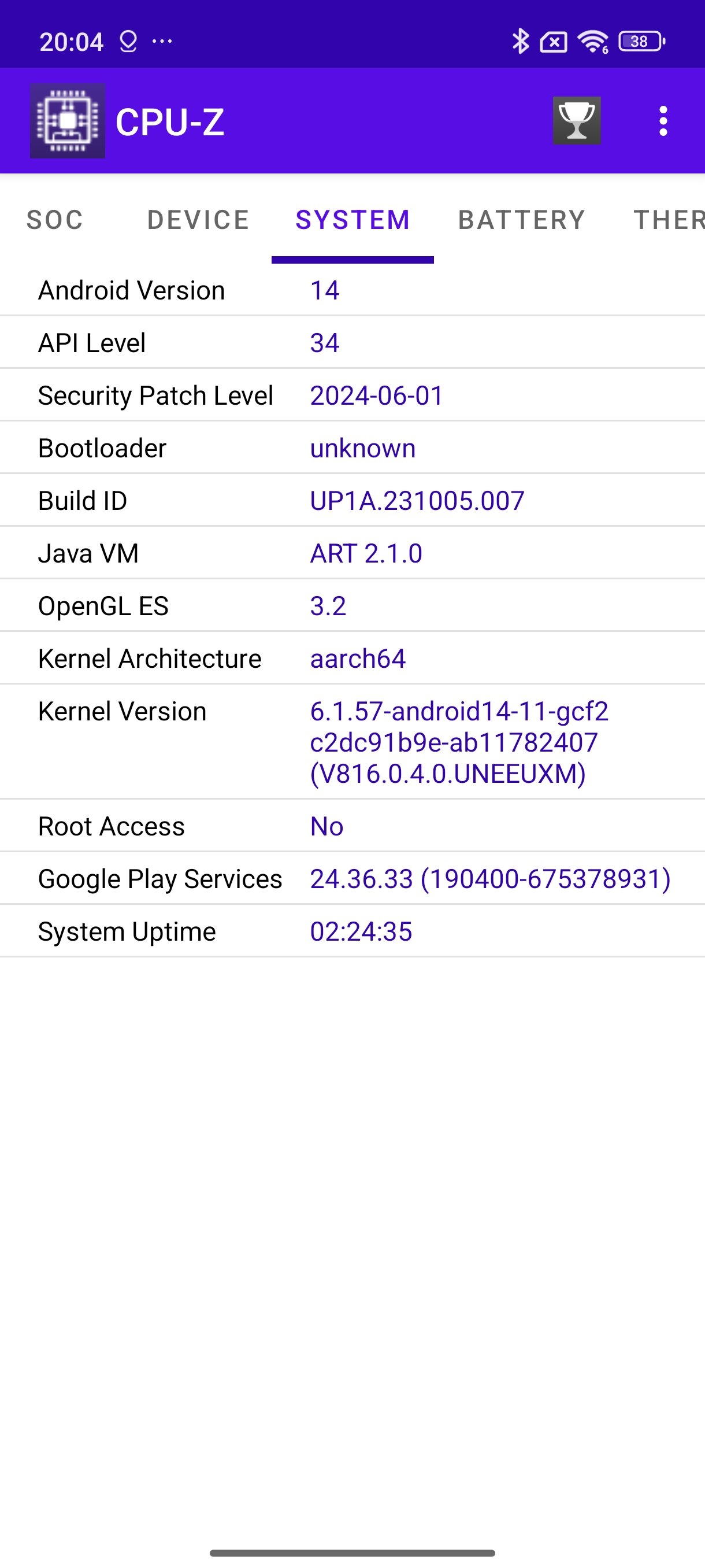Tap the notification bubble icon near the clock
The height and width of the screenshot is (1568, 705).
pyautogui.click(x=128, y=42)
